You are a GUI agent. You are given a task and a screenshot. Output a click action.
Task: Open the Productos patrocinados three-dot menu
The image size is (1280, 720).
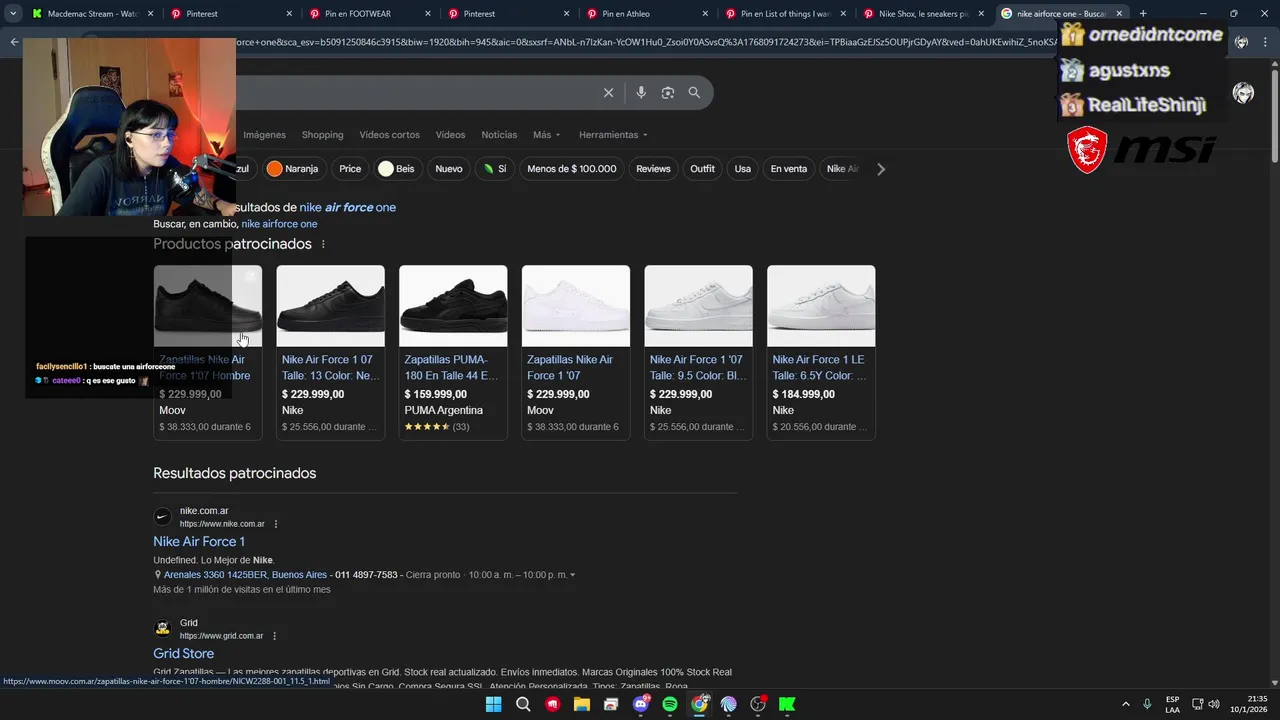click(x=323, y=244)
